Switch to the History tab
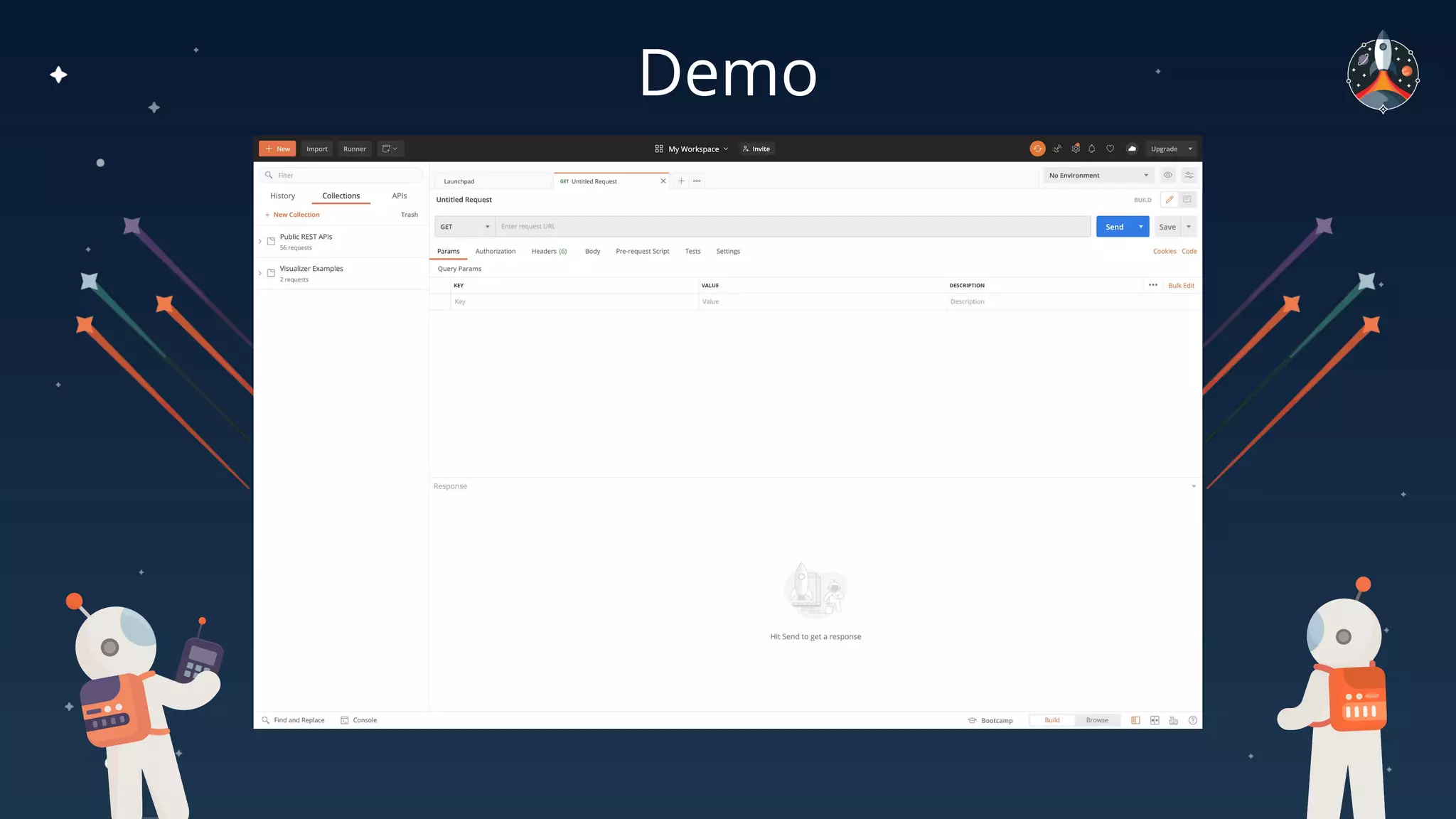1456x819 pixels. [282, 196]
